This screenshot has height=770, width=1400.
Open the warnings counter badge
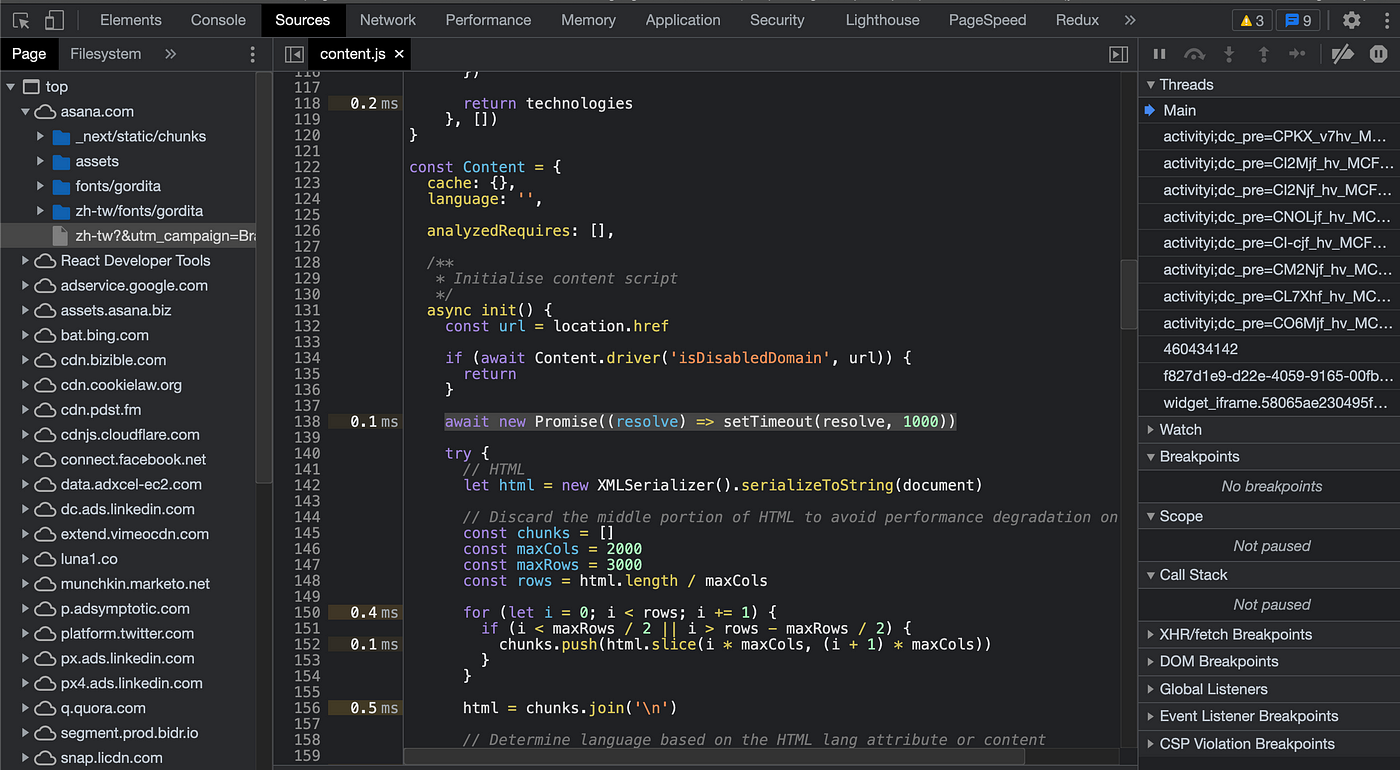(1252, 20)
